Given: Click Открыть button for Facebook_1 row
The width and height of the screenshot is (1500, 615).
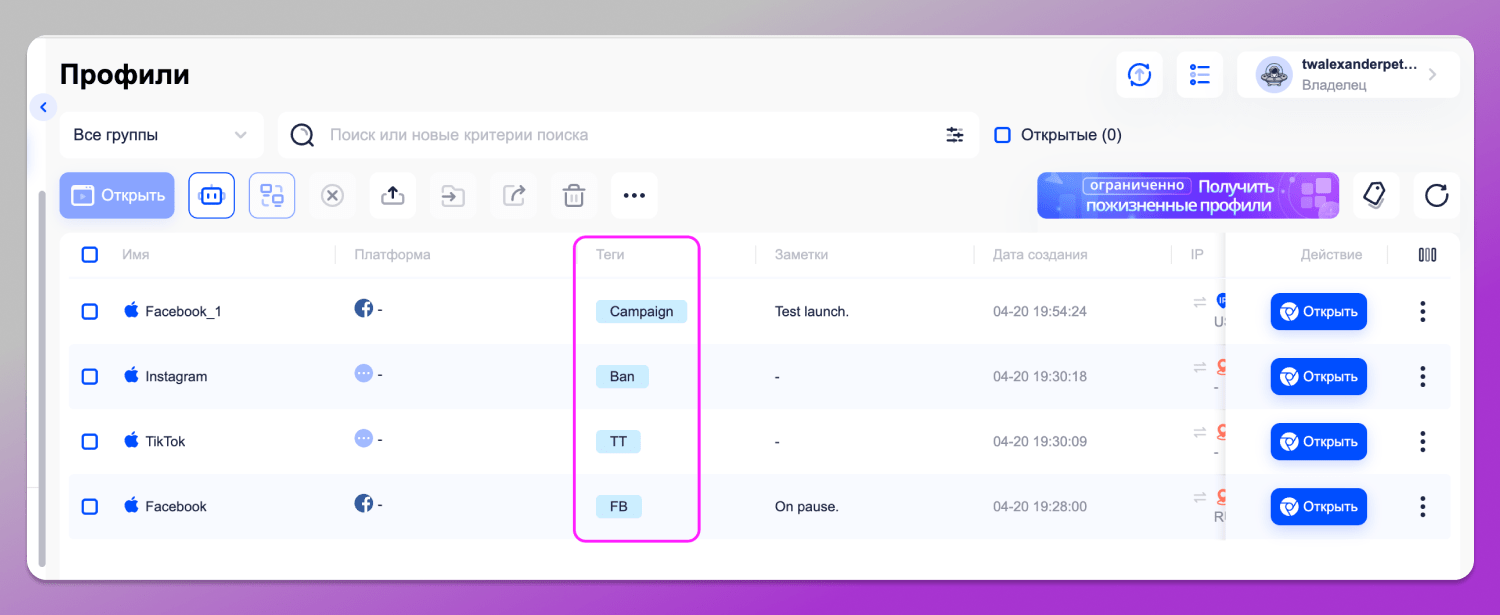Looking at the screenshot, I should (1318, 312).
